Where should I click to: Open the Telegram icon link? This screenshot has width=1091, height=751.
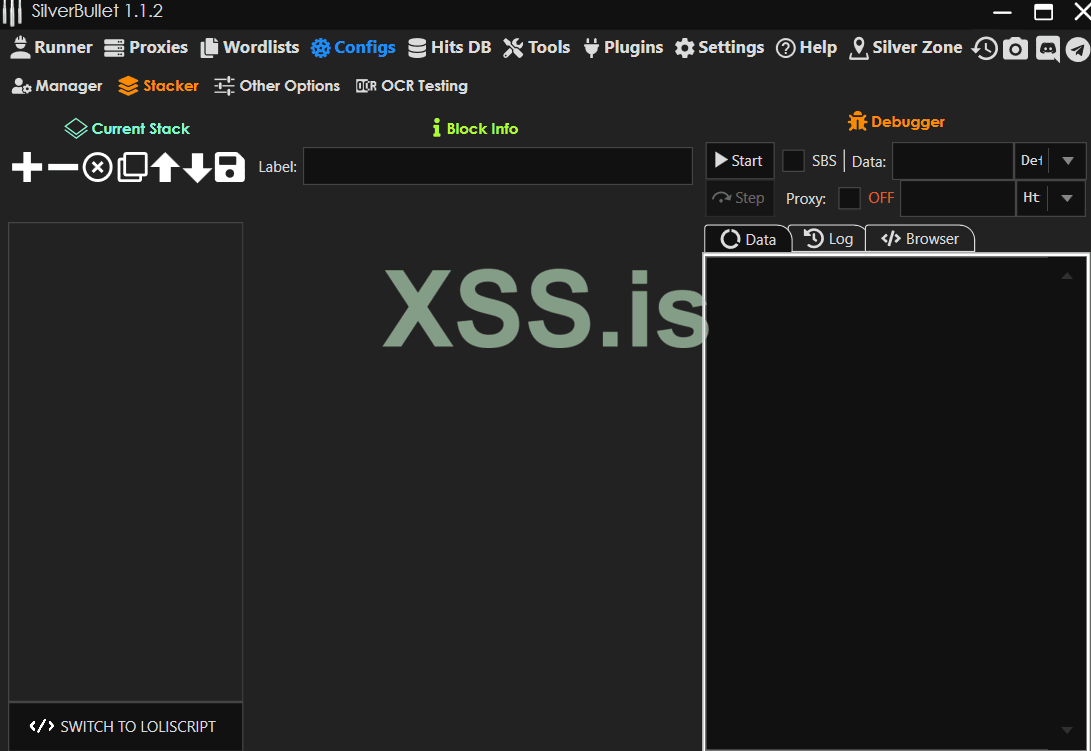tap(1078, 49)
